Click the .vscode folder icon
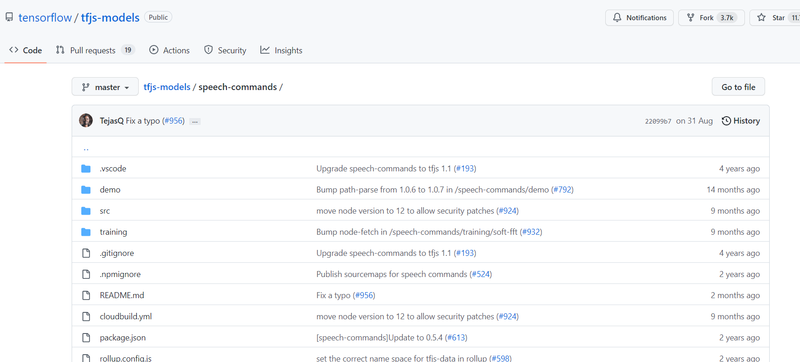The image size is (800, 362). (x=86, y=169)
